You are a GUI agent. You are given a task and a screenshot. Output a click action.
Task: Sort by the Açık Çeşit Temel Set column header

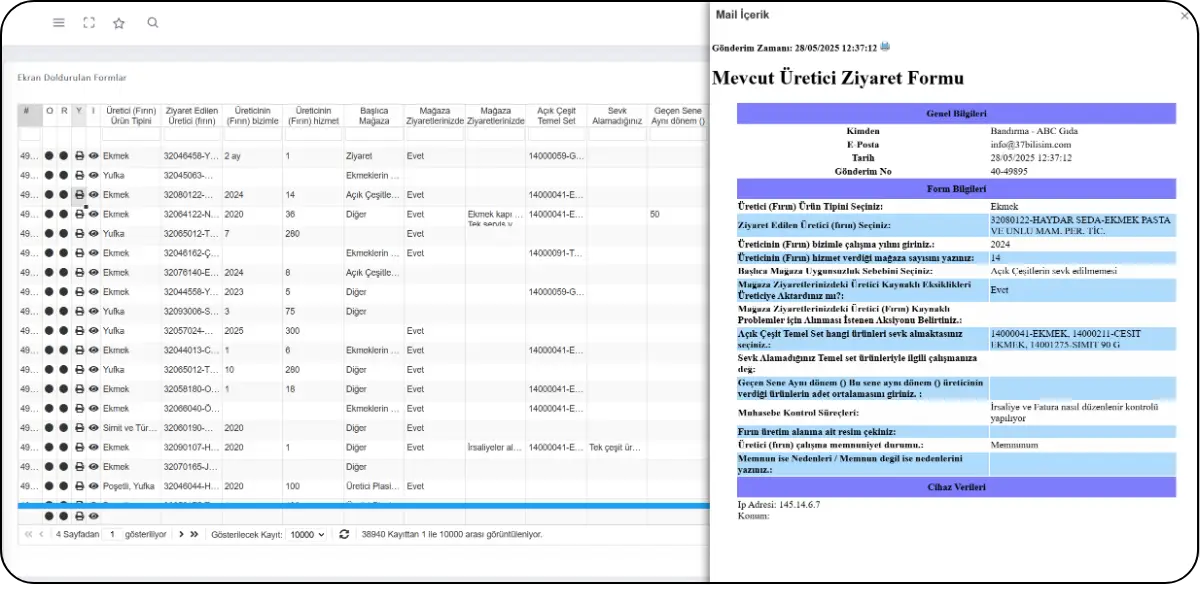(556, 115)
